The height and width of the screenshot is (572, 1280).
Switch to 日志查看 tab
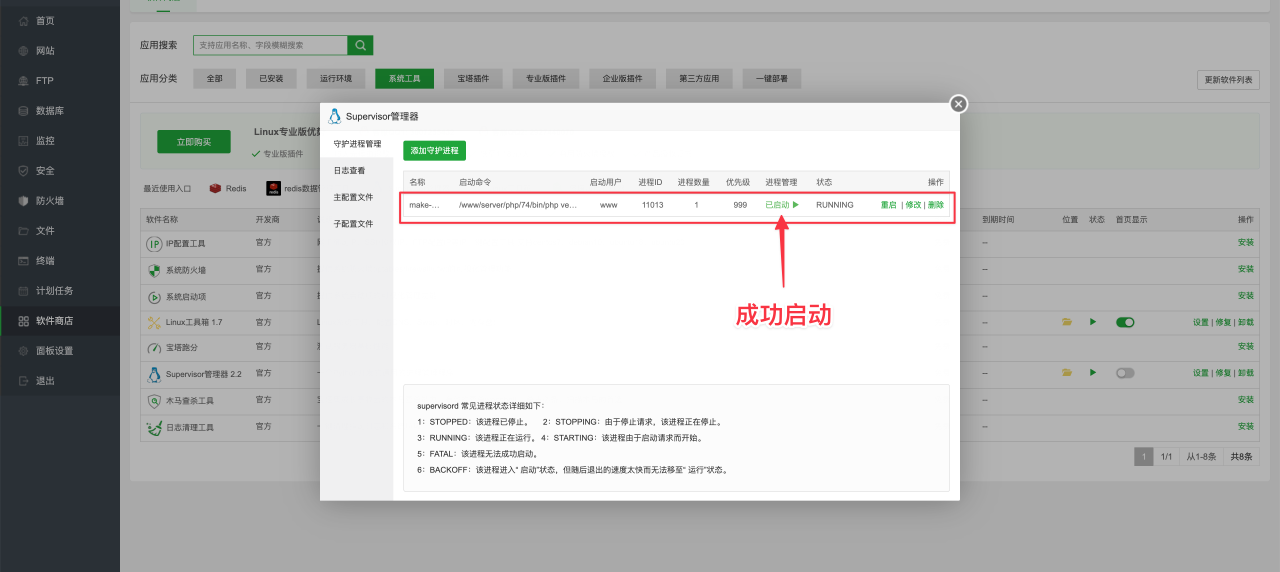click(x=349, y=171)
